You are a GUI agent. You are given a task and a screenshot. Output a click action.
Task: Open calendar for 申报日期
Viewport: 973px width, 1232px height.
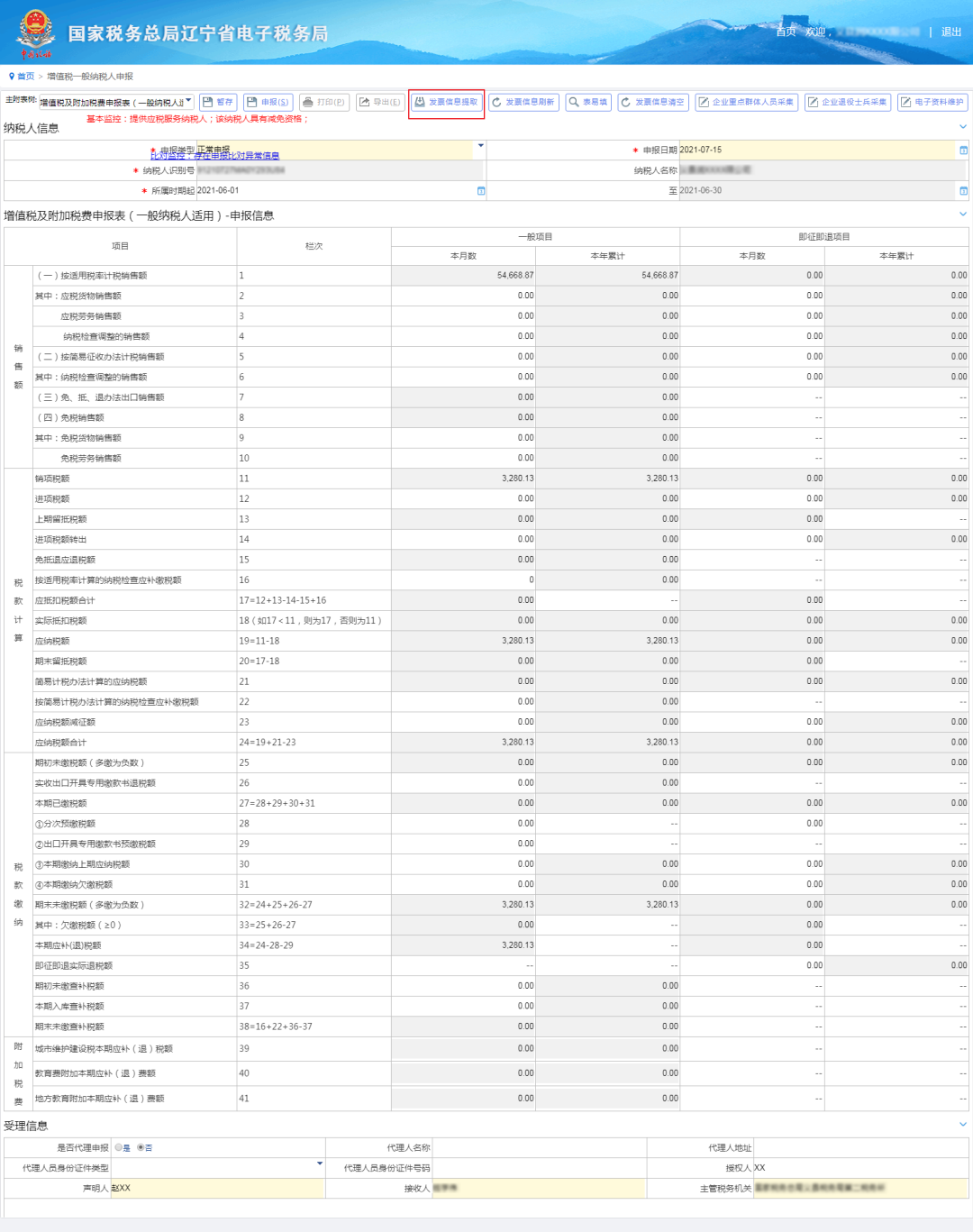click(x=963, y=151)
